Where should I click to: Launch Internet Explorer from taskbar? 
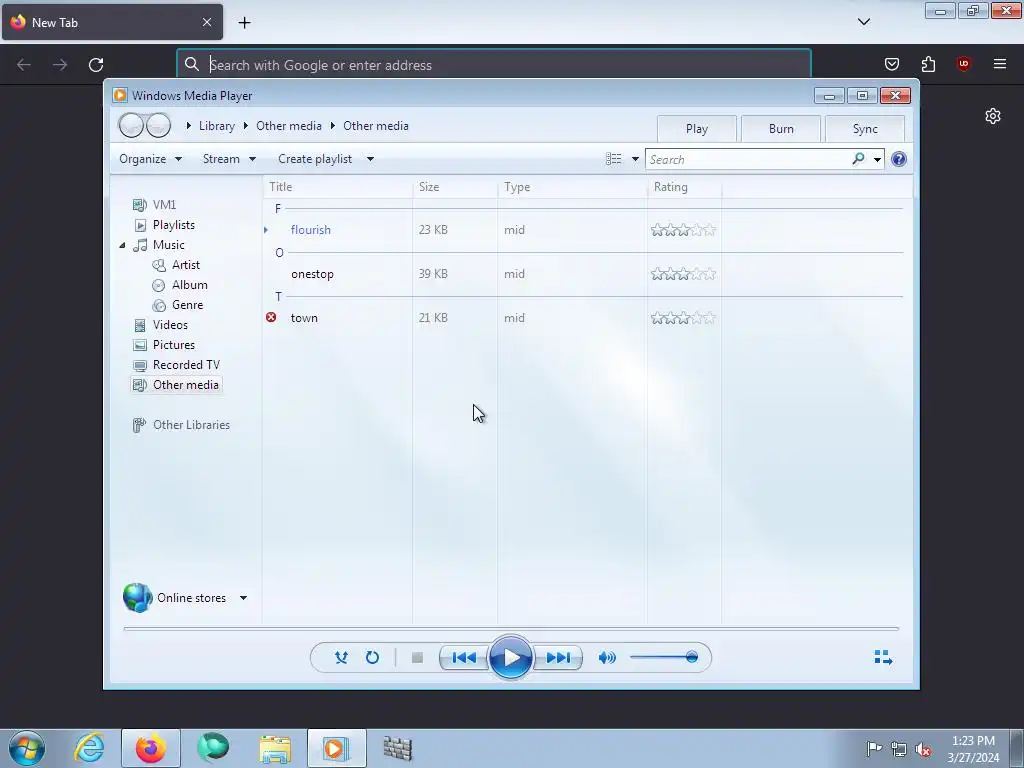[89, 748]
